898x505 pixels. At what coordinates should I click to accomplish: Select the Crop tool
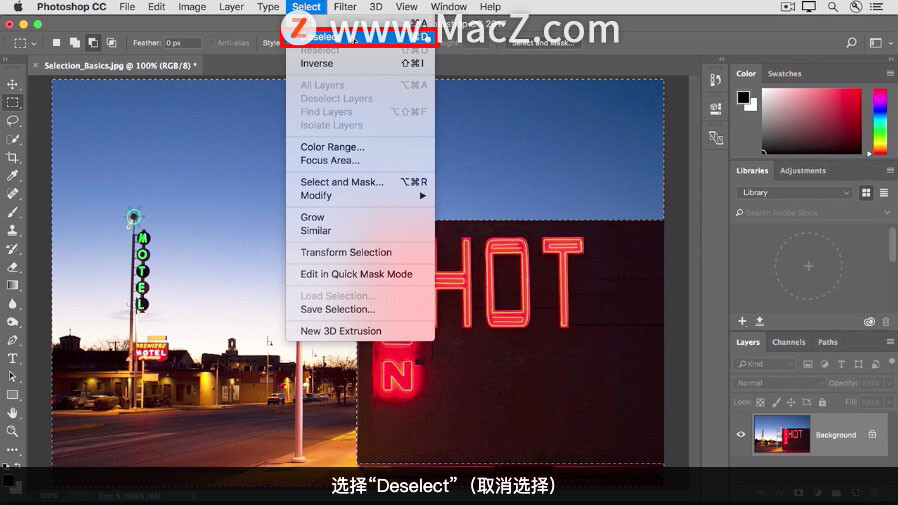point(12,157)
